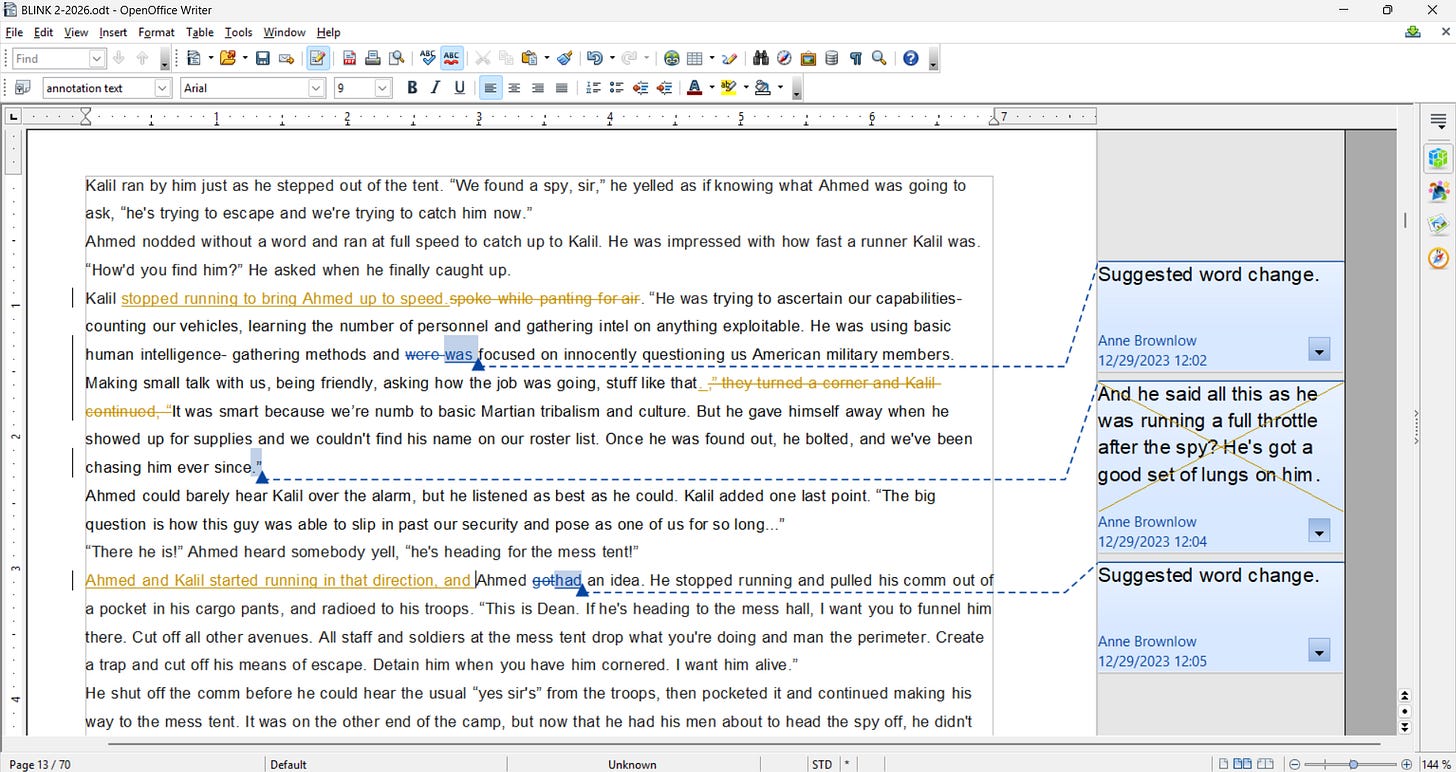Adjust the zoom slider handle in status bar
Viewport: 1456px width, 772px height.
click(x=1353, y=764)
